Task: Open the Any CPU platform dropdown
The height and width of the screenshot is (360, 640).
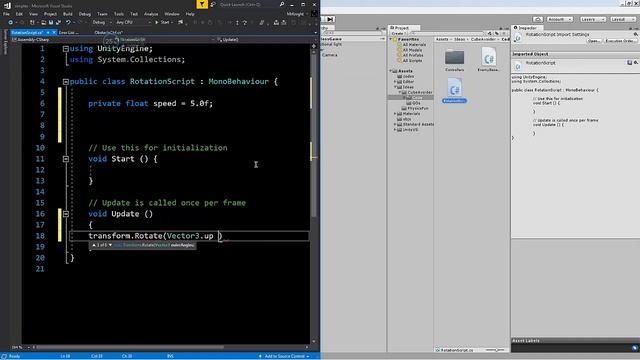Action: point(133,22)
